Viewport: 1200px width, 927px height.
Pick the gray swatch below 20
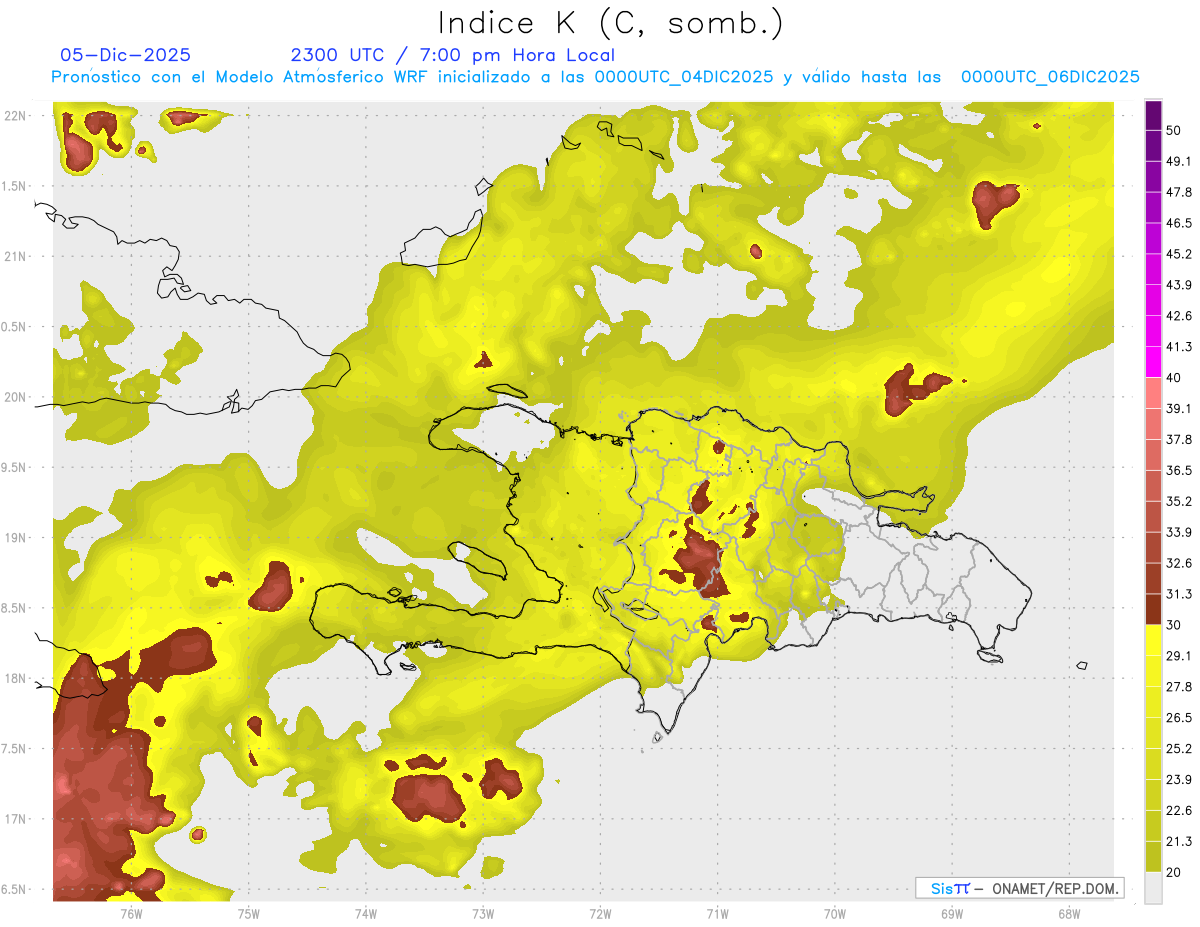1154,888
